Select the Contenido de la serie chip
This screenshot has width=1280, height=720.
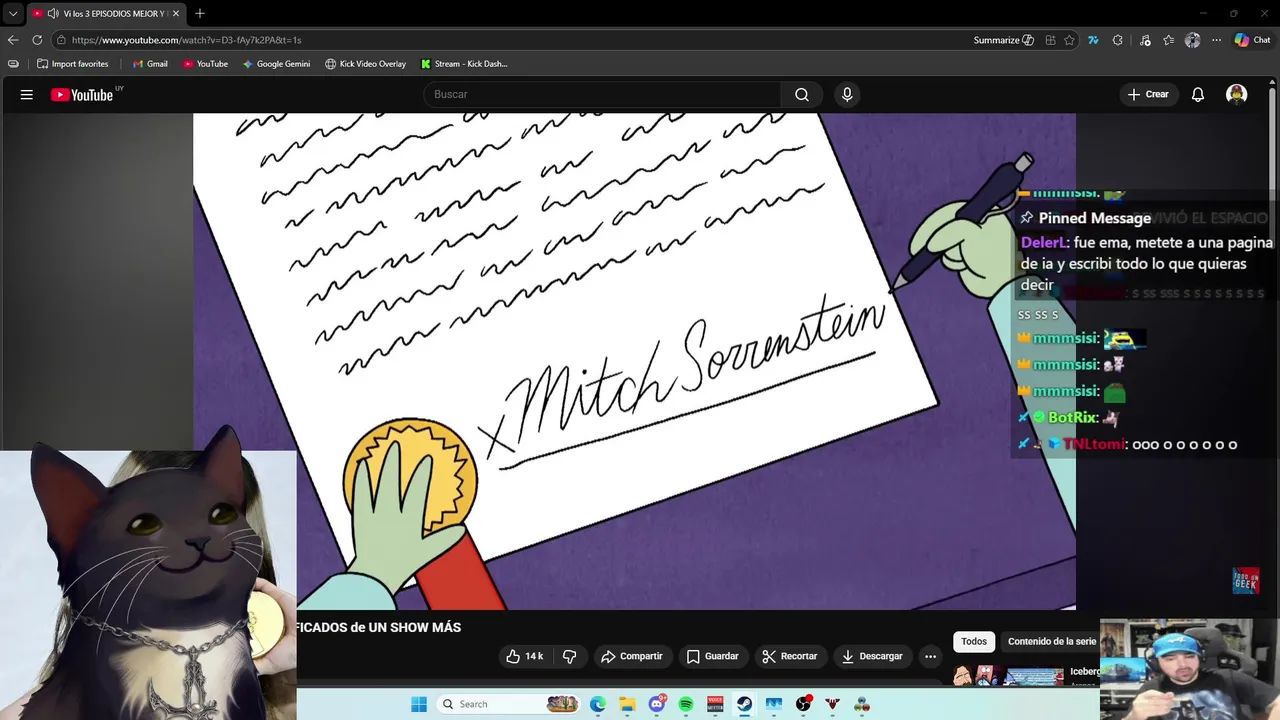(1052, 641)
